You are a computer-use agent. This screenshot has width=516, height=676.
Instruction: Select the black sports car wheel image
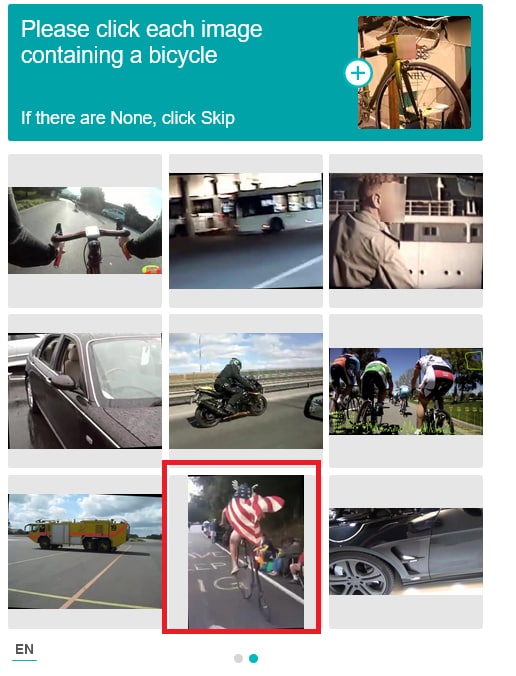406,551
